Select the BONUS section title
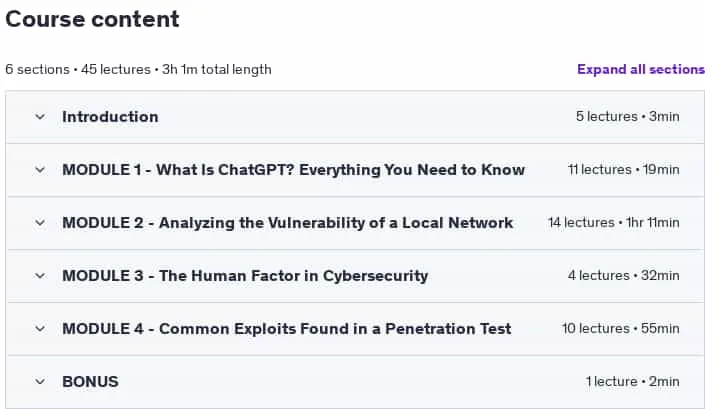Image resolution: width=705 pixels, height=409 pixels. pos(90,382)
